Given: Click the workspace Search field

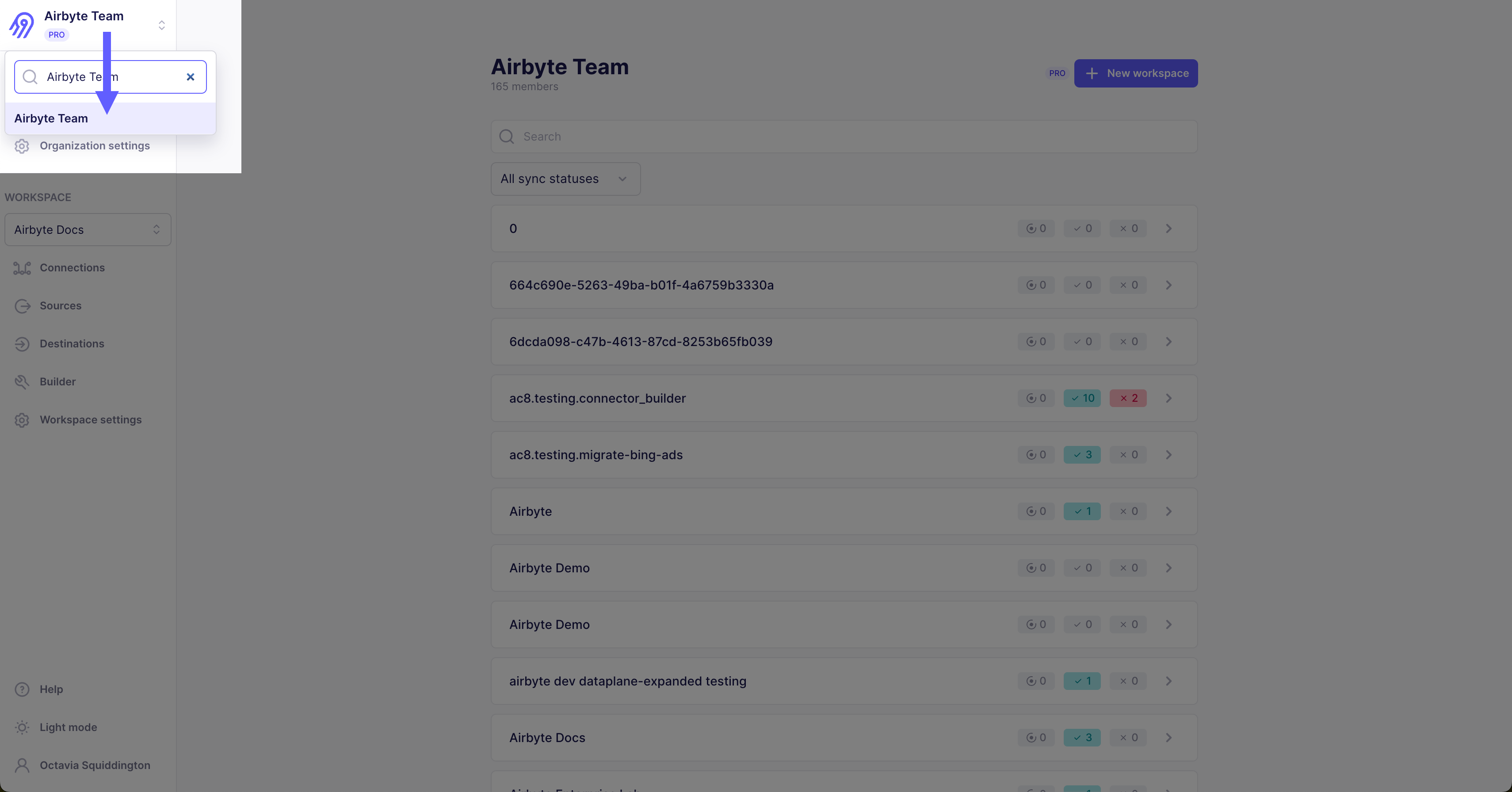Looking at the screenshot, I should click(844, 137).
